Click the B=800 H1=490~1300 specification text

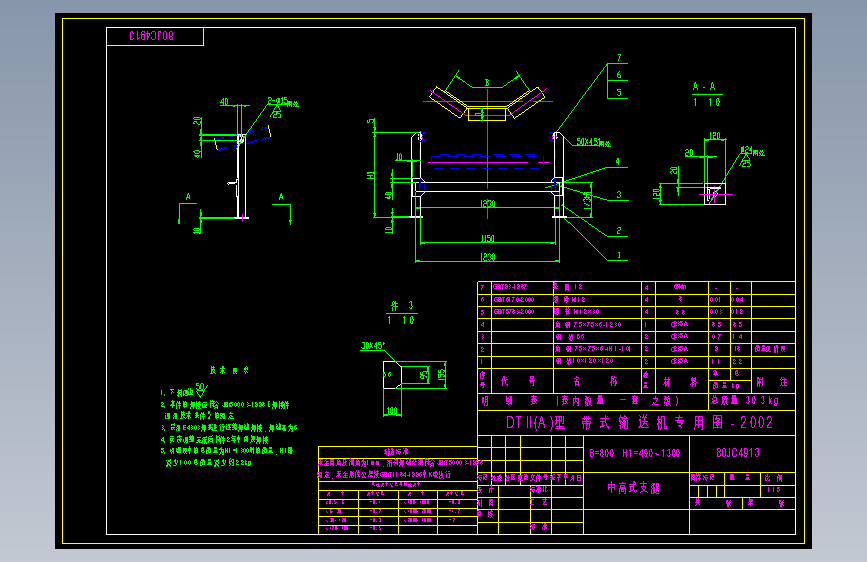coord(634,453)
